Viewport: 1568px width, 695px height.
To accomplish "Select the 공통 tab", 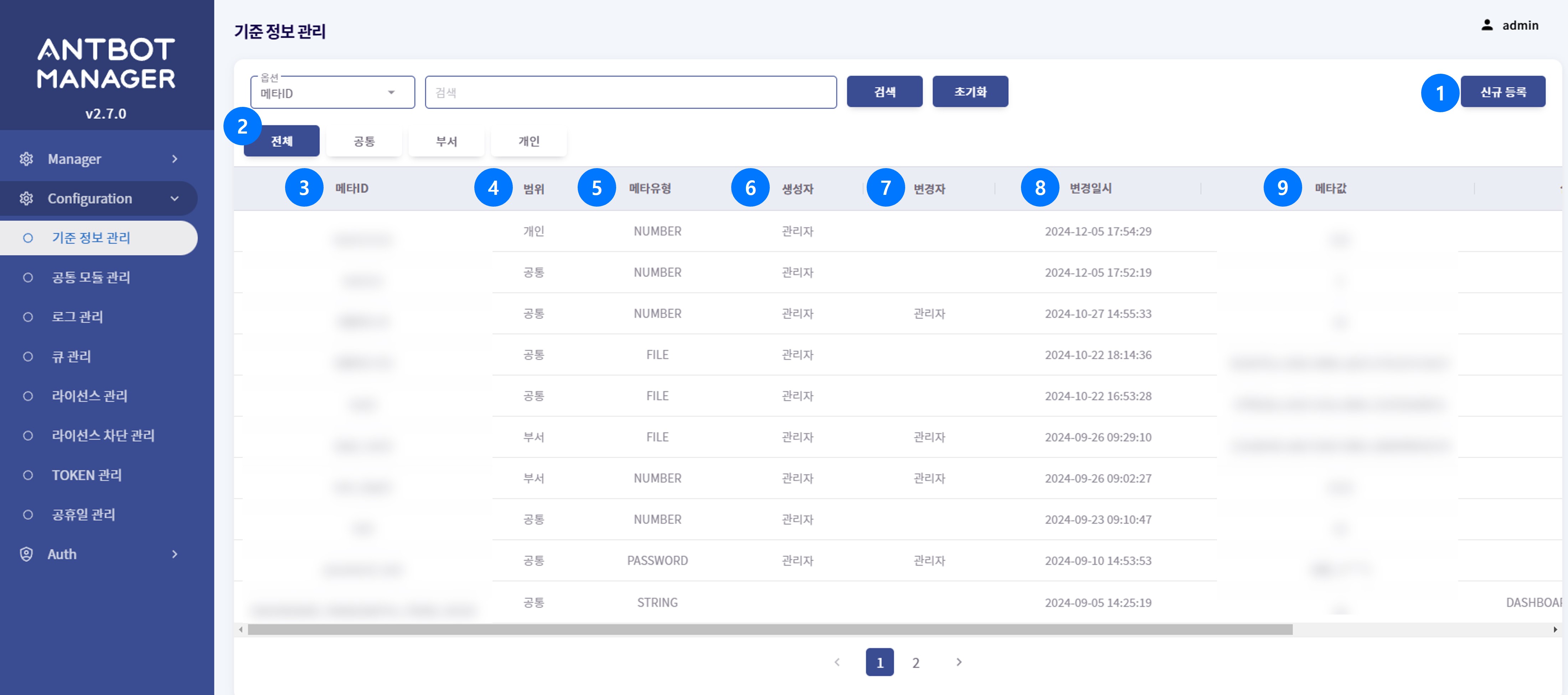I will click(364, 141).
